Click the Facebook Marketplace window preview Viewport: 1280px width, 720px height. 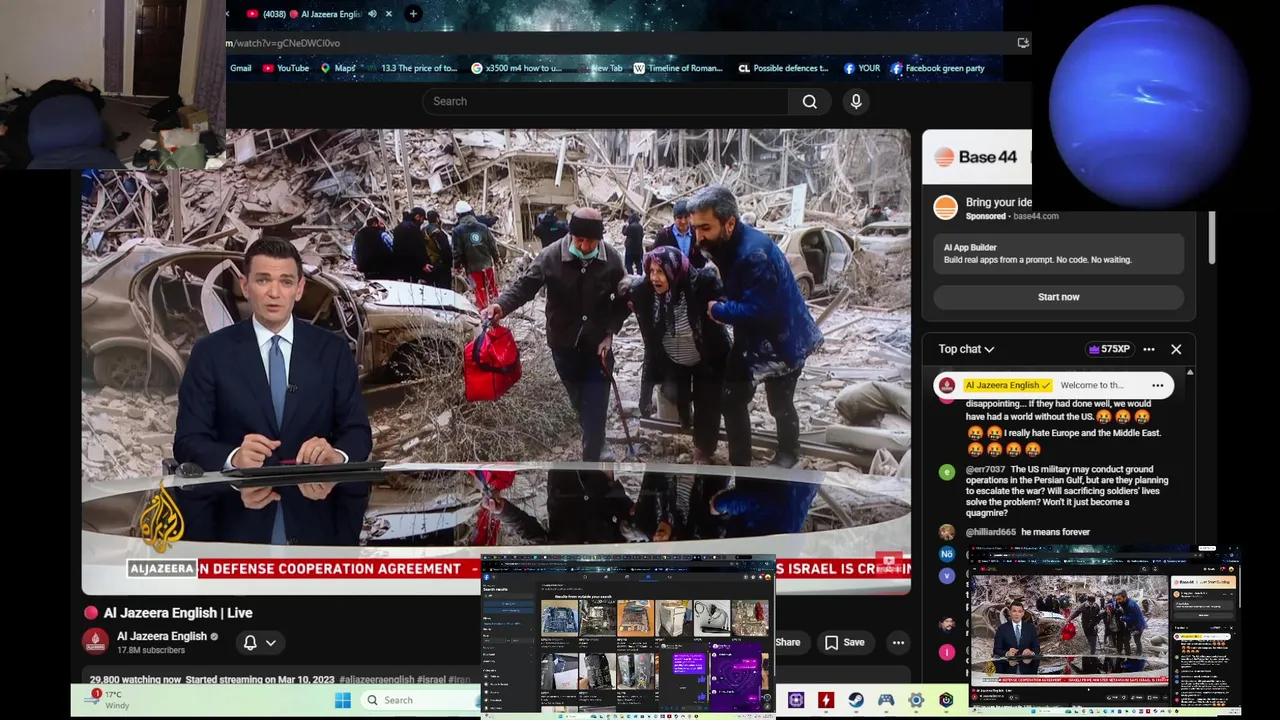pos(628,635)
